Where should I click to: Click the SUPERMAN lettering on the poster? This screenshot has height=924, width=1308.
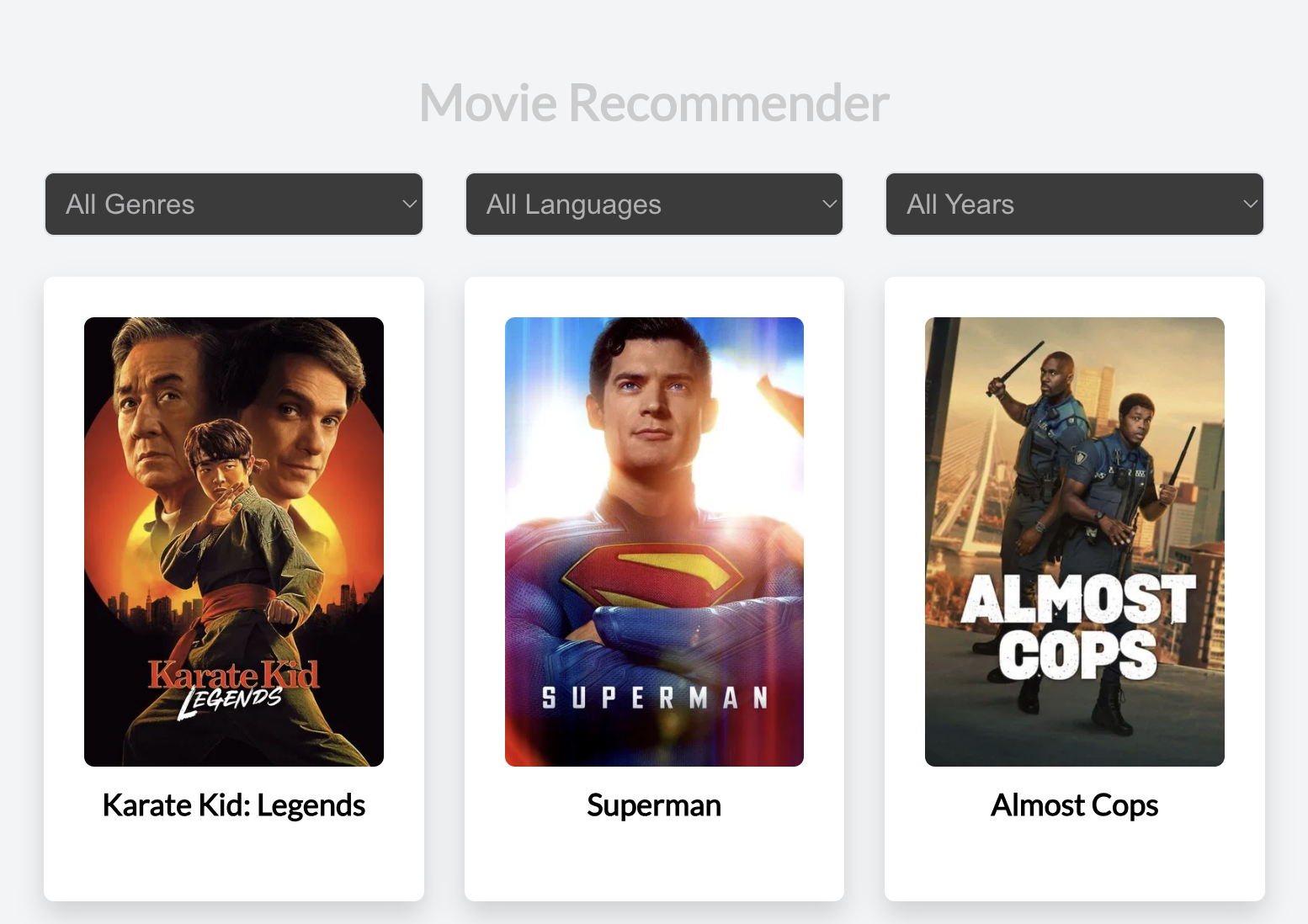point(654,698)
